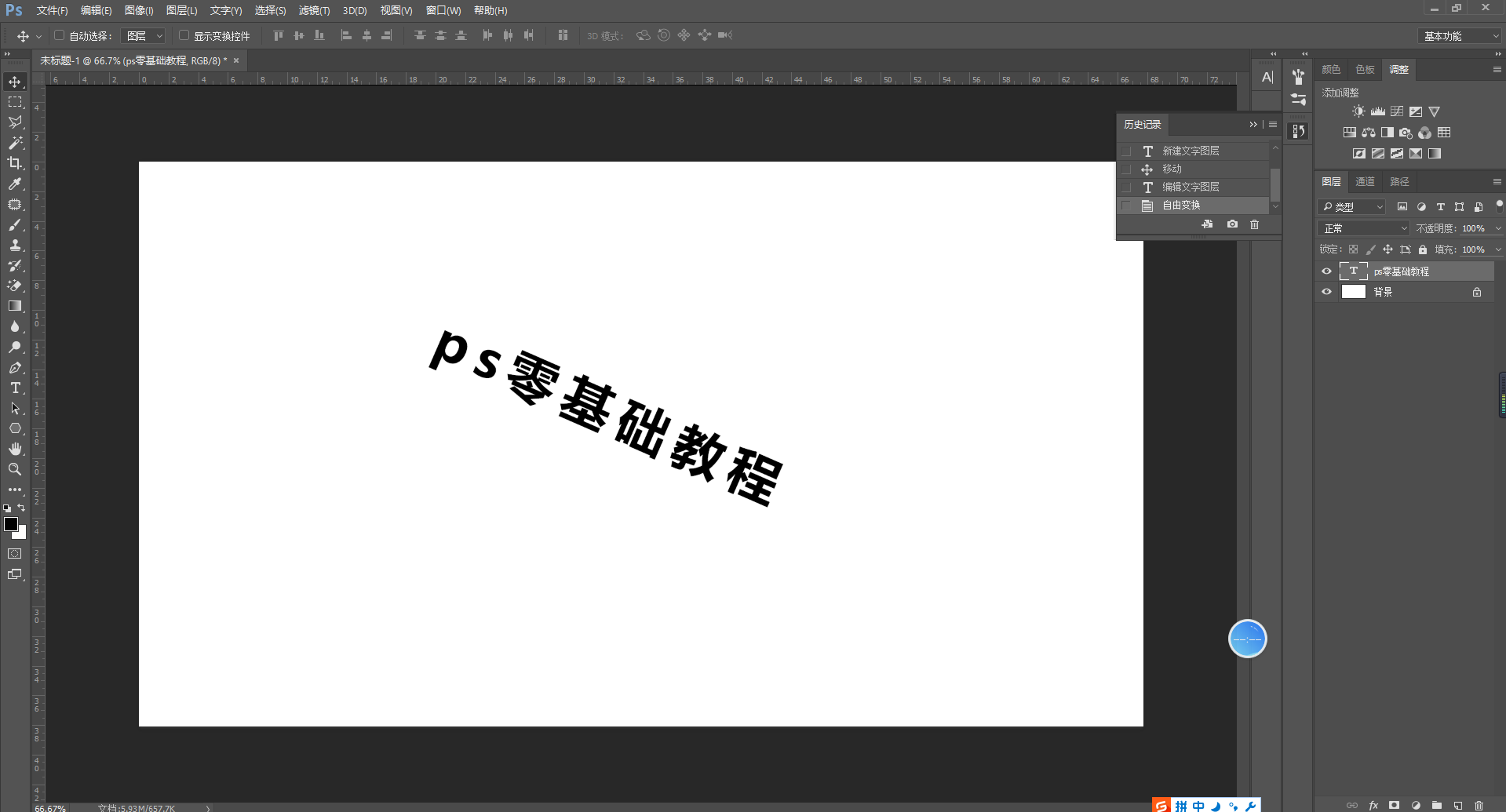Activate the Zoom tool

pos(14,469)
